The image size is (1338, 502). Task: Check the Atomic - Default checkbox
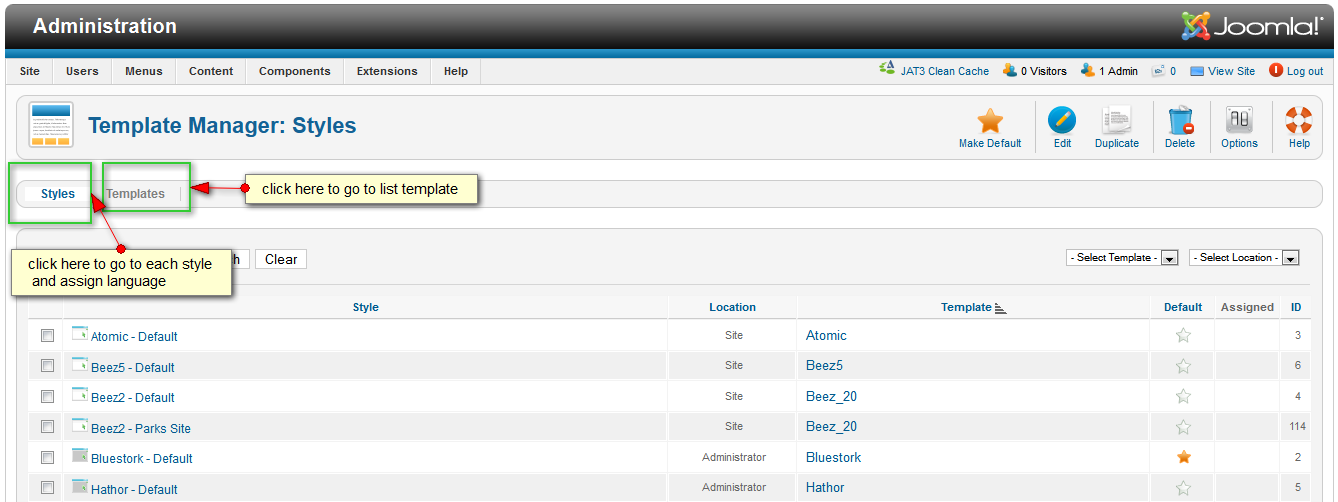(x=47, y=336)
